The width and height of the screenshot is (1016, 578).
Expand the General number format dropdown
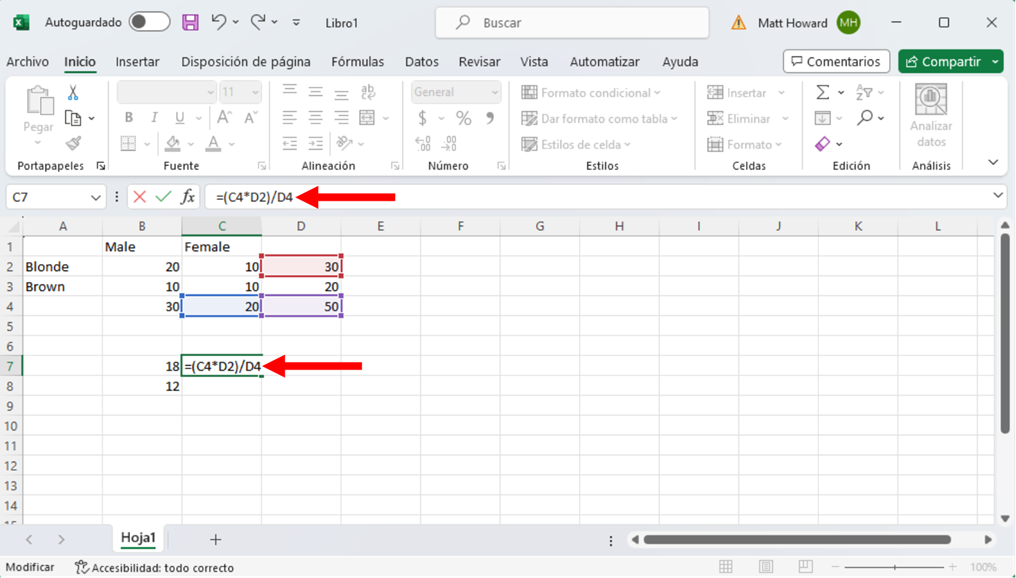tap(495, 92)
